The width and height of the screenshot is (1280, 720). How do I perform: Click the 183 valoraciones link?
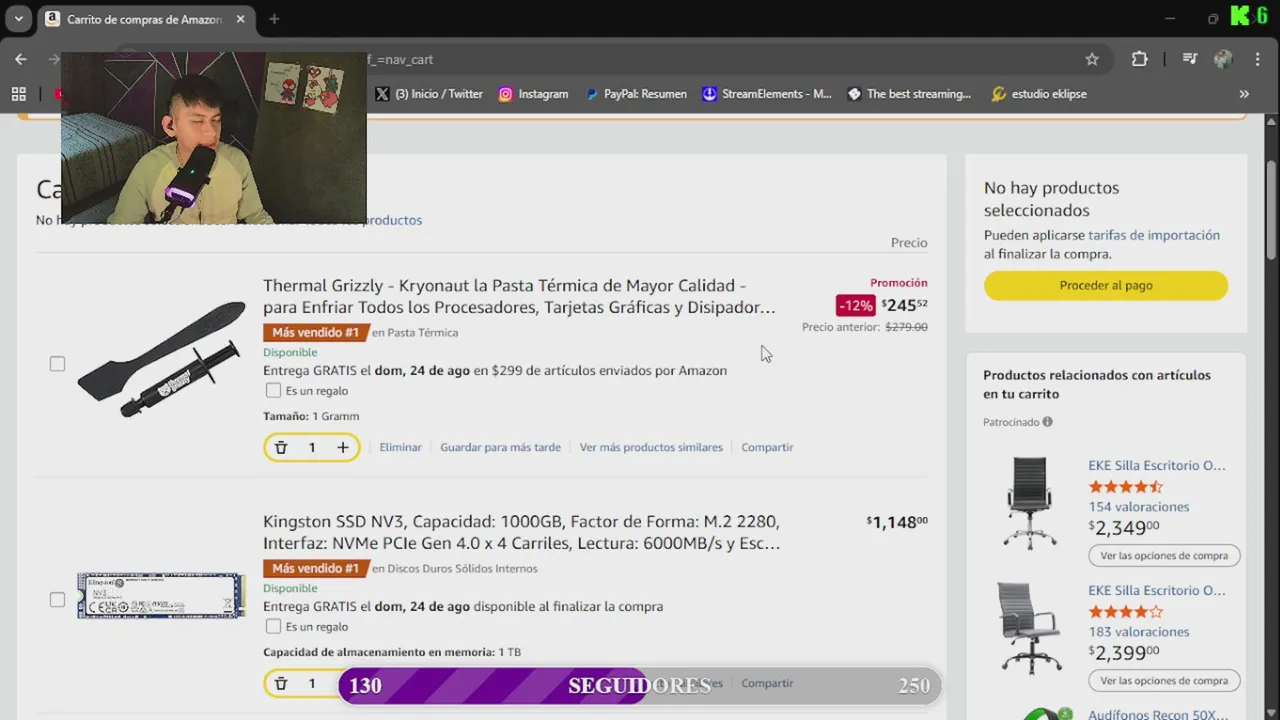coord(1138,632)
